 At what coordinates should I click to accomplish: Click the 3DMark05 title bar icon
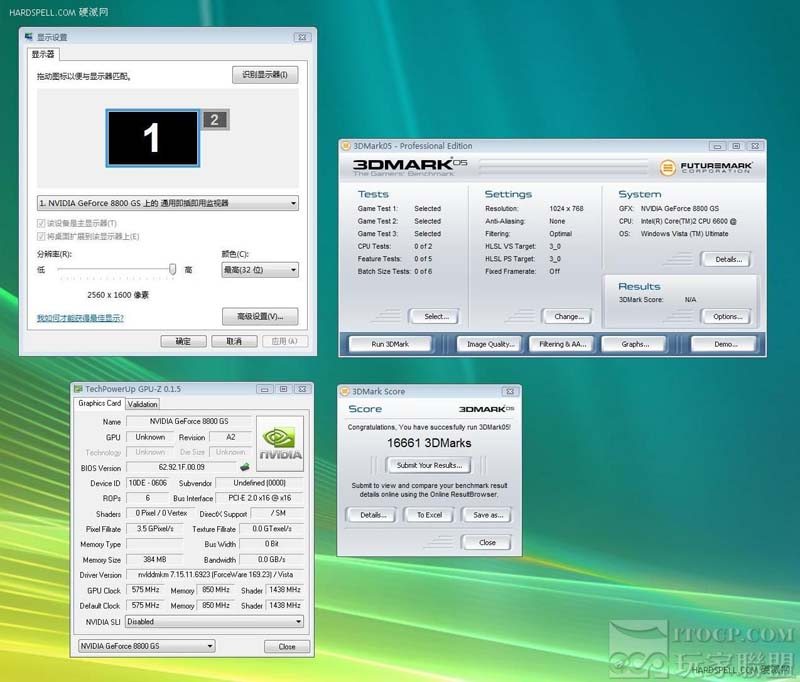tap(346, 146)
